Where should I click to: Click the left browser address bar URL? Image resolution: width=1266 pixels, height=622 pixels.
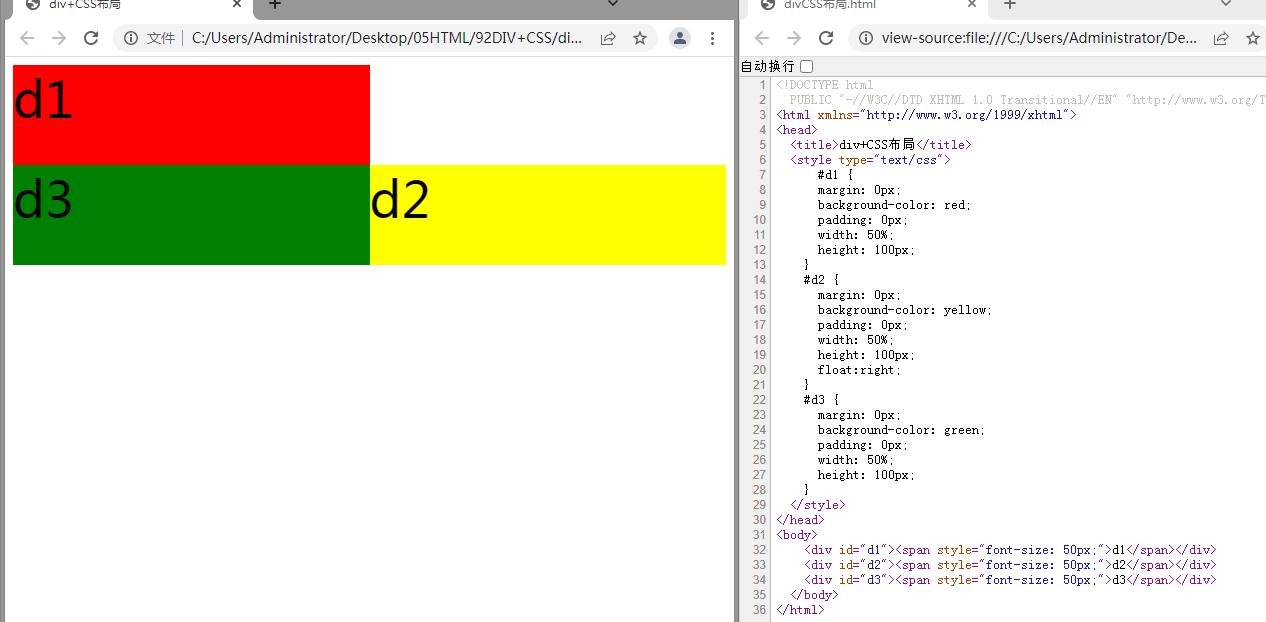tap(385, 38)
